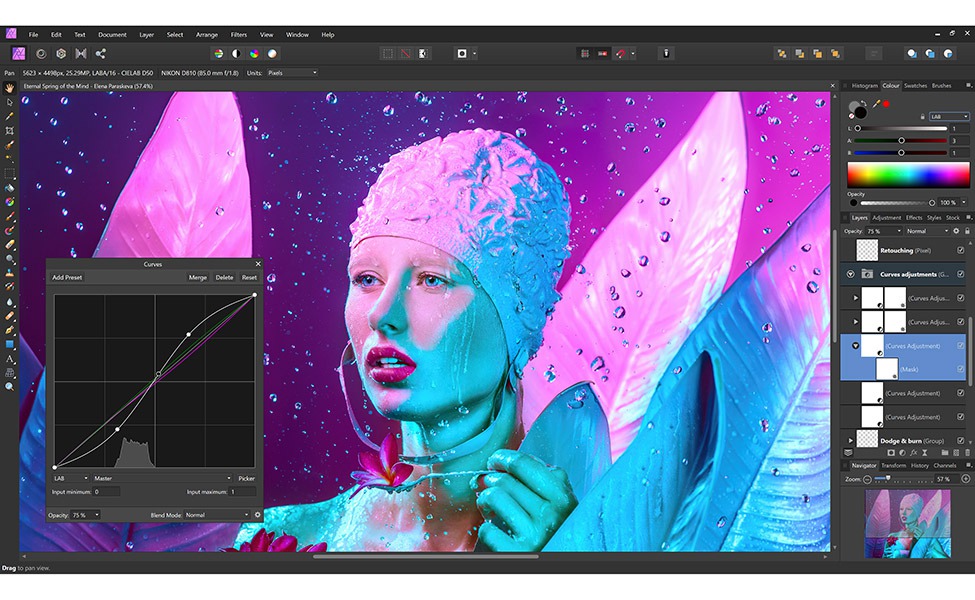The image size is (975, 600).
Task: Toggle the Quick Mask icon
Action: 462,53
